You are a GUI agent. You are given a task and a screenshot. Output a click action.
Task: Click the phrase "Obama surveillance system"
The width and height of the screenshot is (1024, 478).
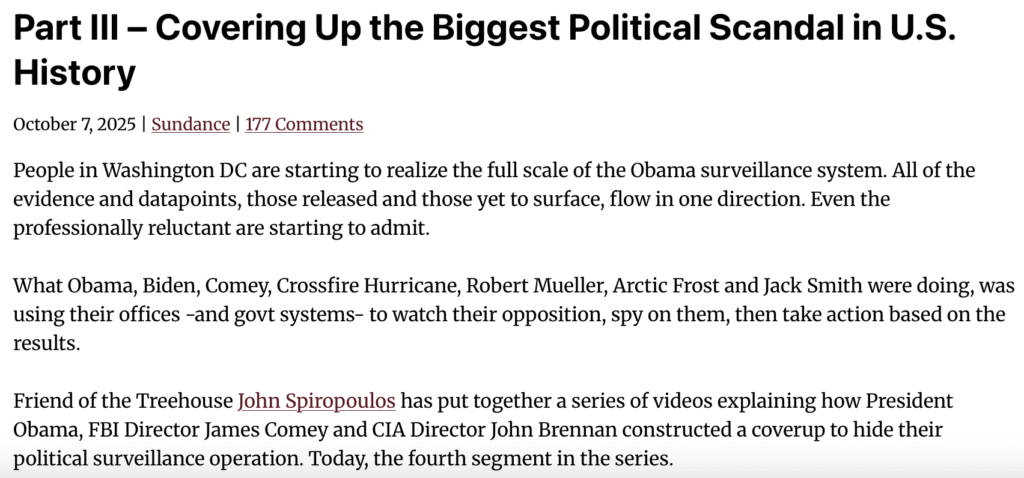tap(716, 171)
